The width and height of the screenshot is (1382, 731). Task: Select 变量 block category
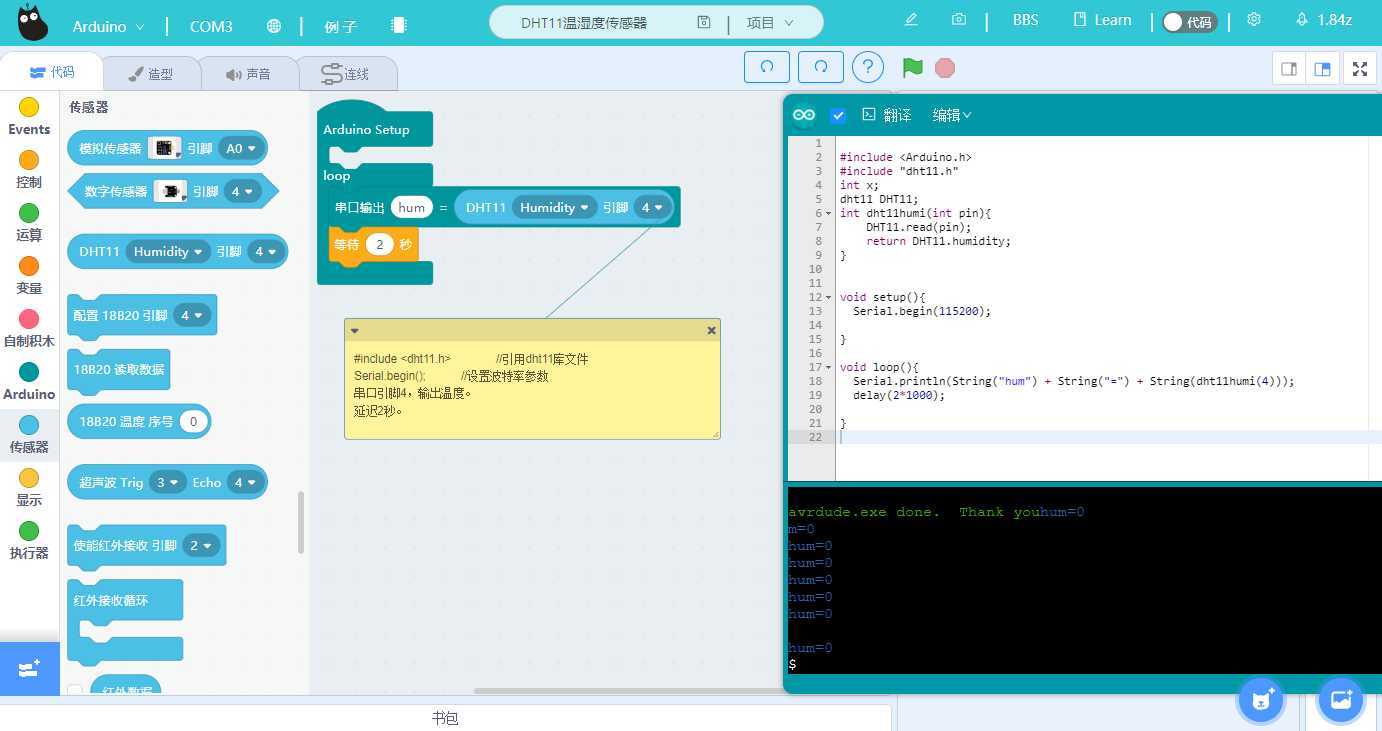[29, 276]
